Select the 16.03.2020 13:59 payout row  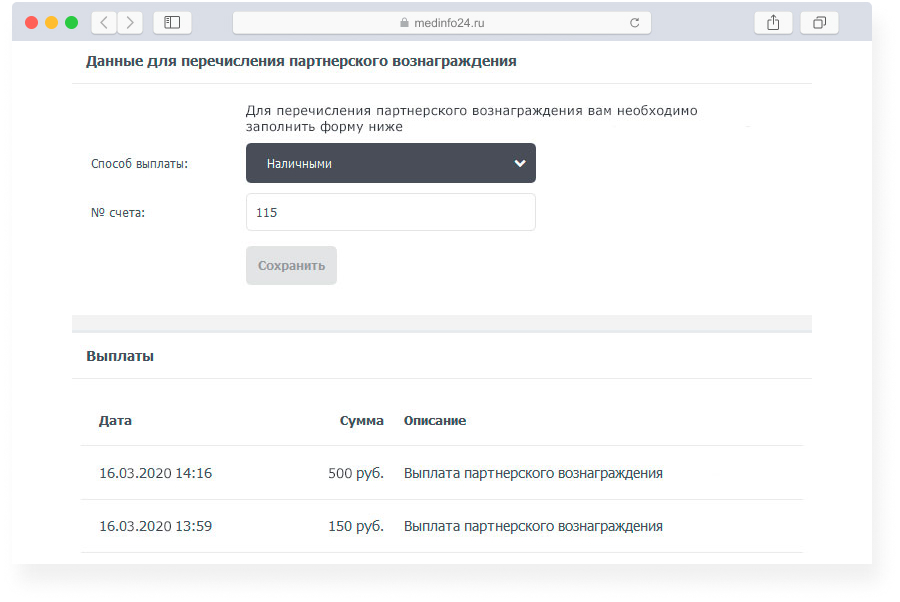(442, 526)
